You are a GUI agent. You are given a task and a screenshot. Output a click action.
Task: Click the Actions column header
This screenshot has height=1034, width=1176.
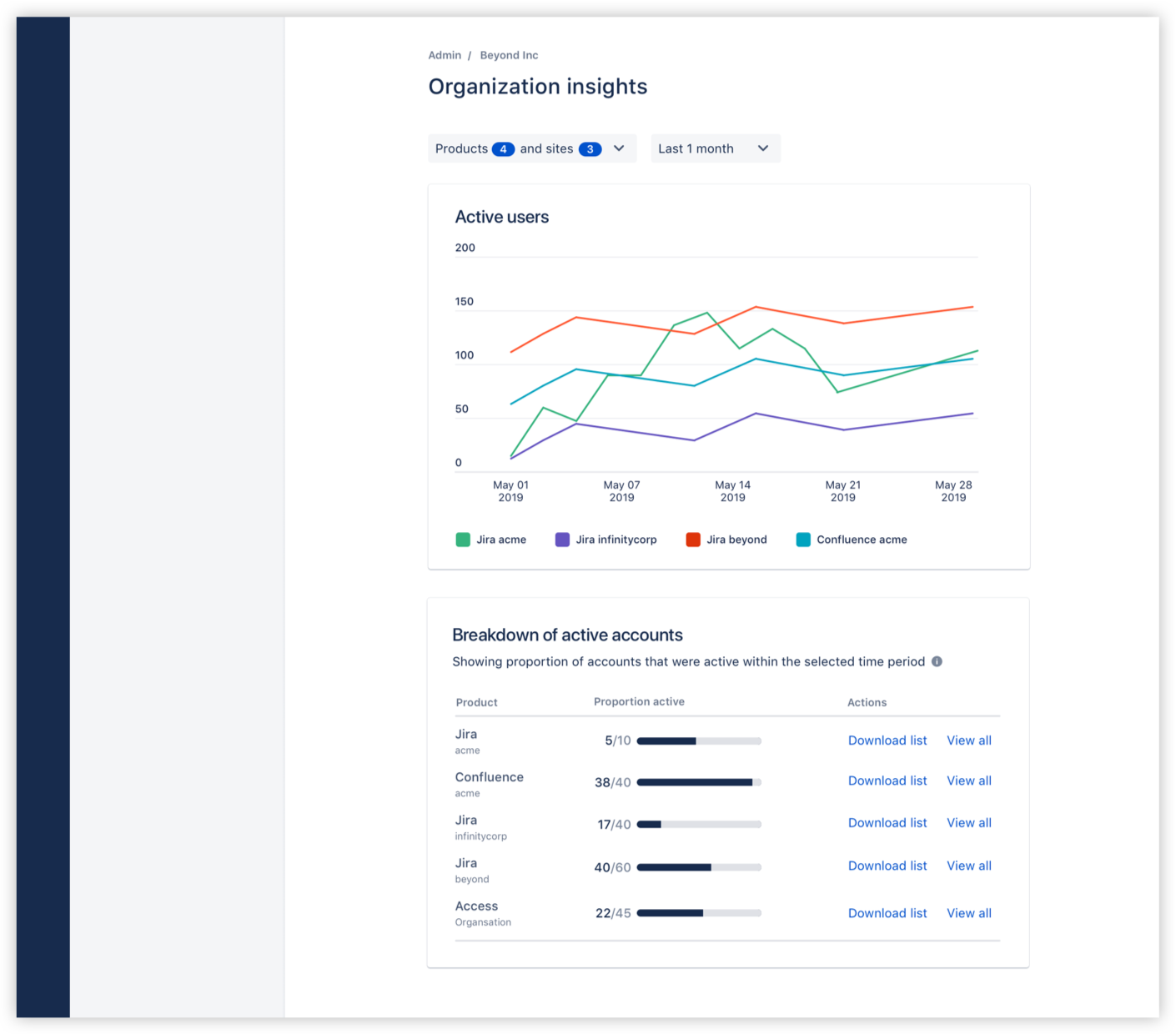coord(867,702)
